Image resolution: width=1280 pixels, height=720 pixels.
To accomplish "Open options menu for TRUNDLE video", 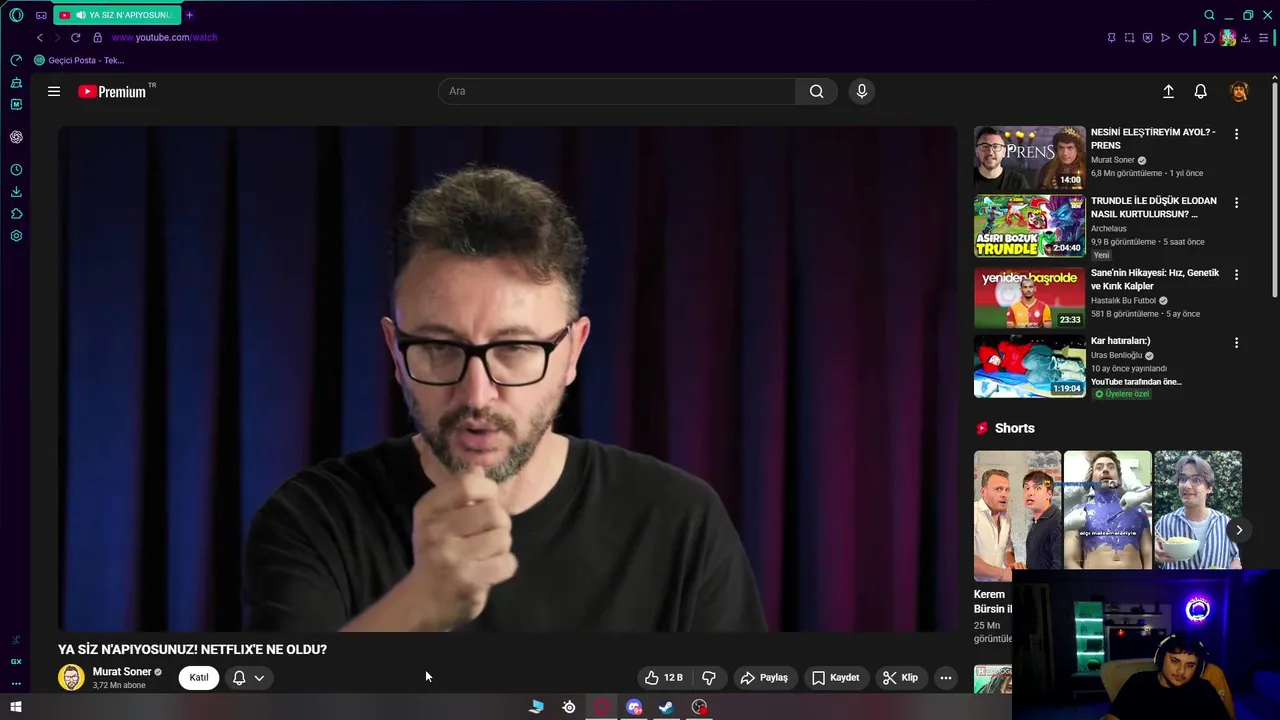I will tap(1236, 203).
